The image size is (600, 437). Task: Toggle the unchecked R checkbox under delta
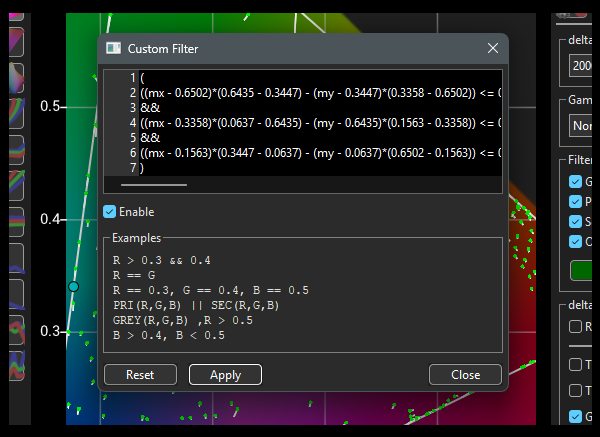click(575, 327)
